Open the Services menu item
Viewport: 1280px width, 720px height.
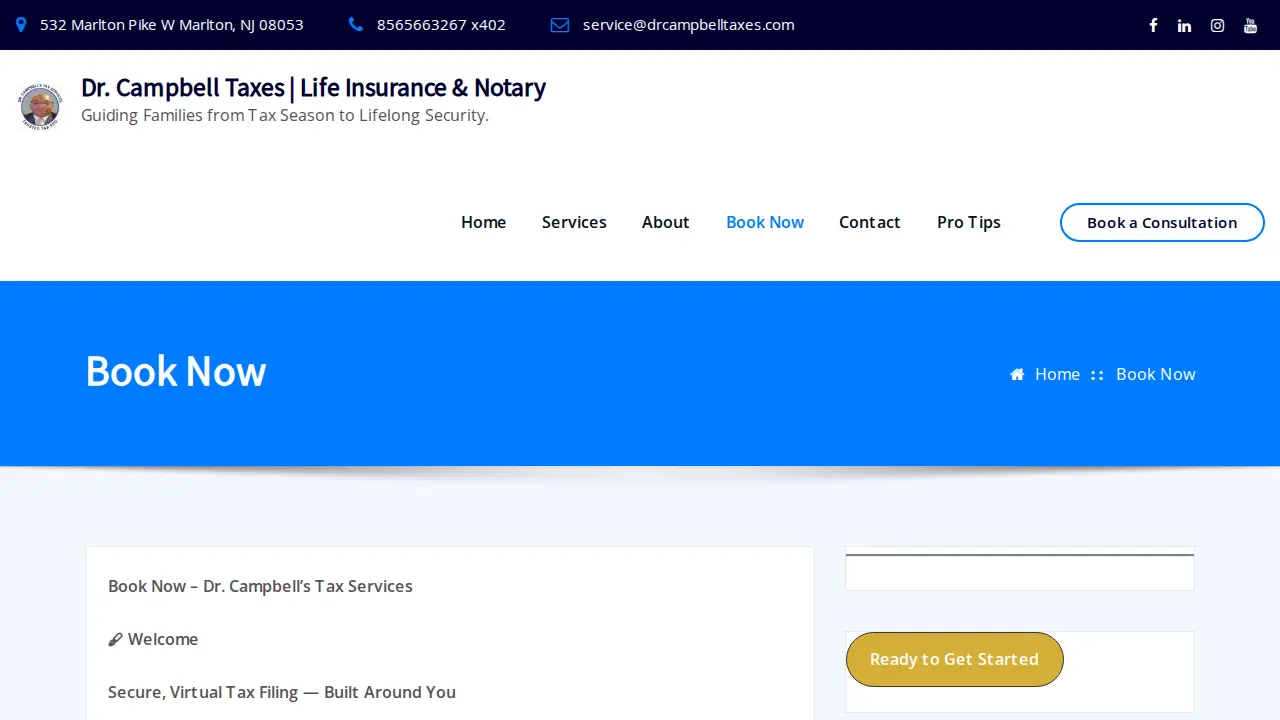(x=574, y=222)
